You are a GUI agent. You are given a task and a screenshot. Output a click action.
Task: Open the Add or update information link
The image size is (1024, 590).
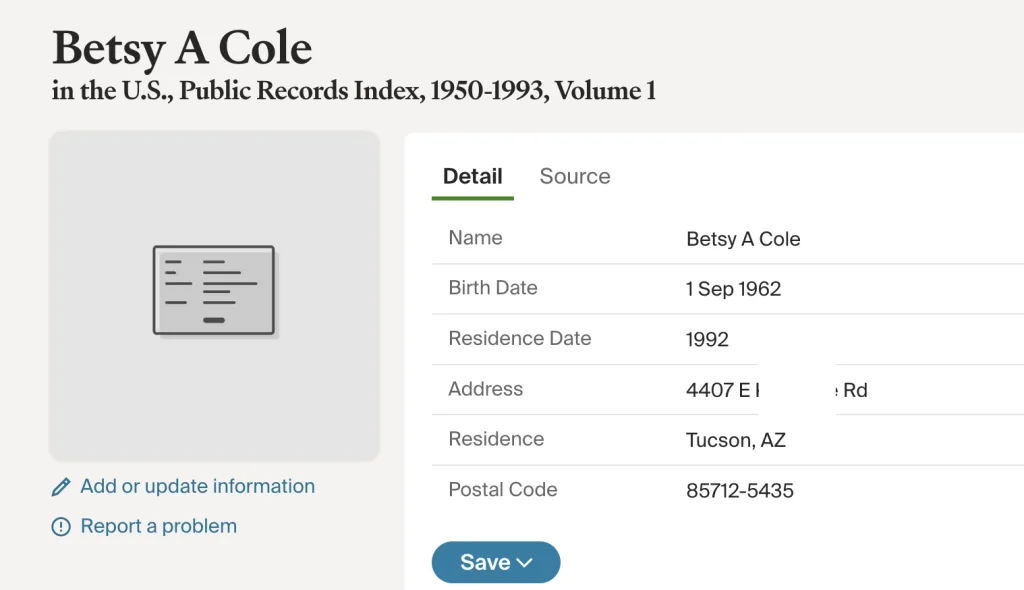coord(197,486)
